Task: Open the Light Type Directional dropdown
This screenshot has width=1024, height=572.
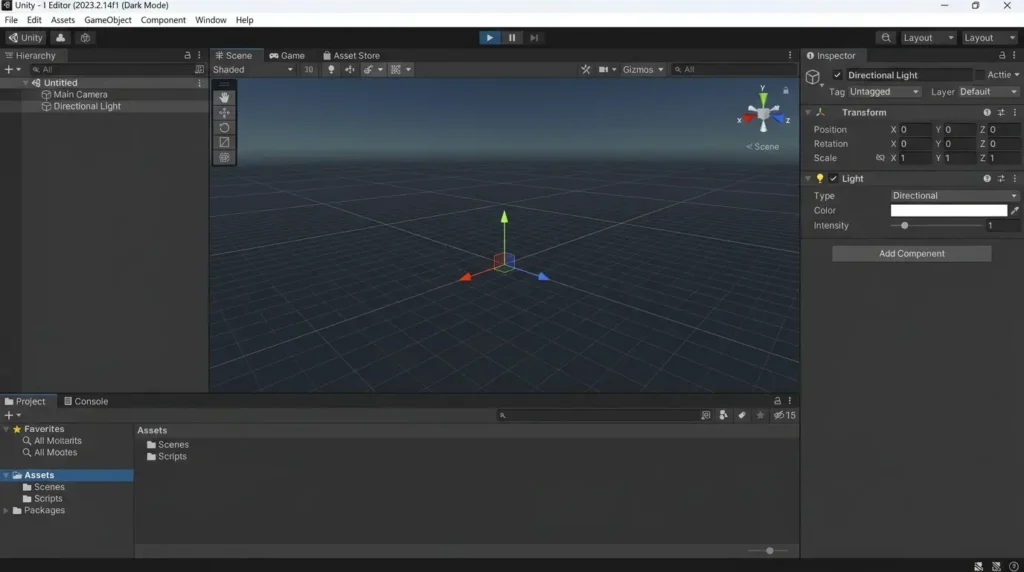Action: [955, 196]
